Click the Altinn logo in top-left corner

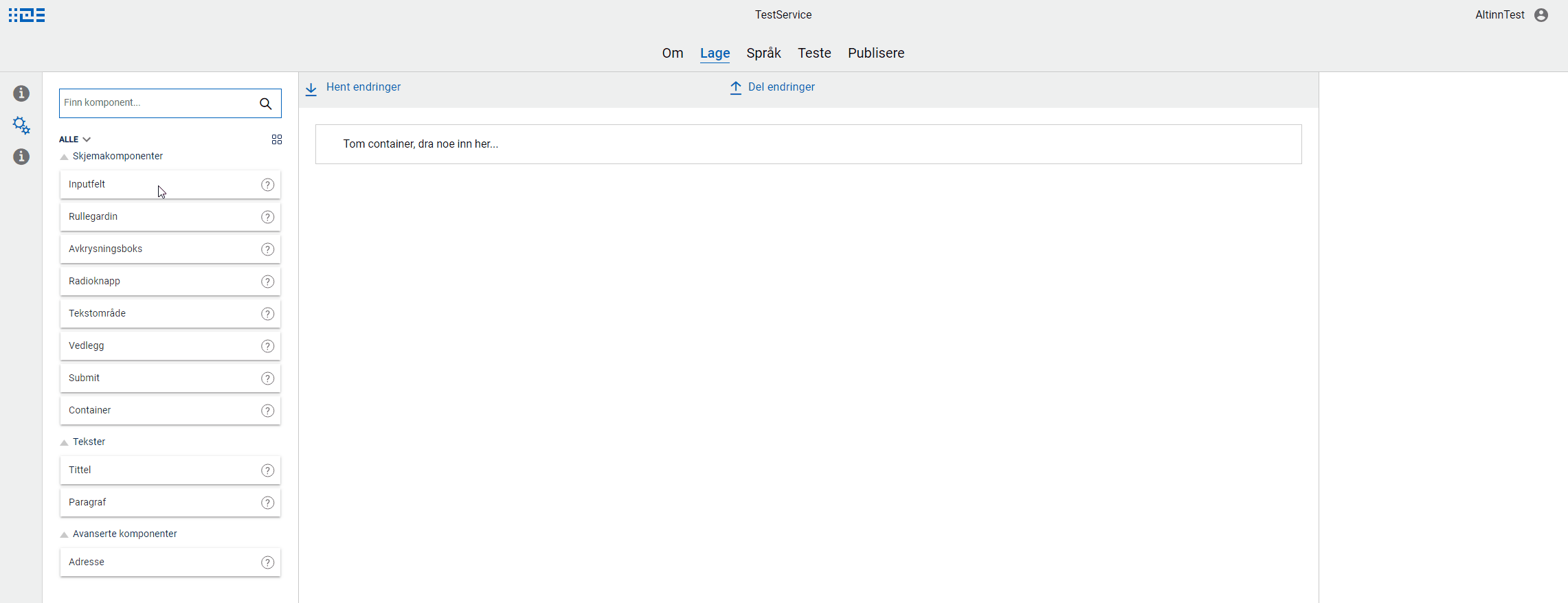tap(27, 15)
